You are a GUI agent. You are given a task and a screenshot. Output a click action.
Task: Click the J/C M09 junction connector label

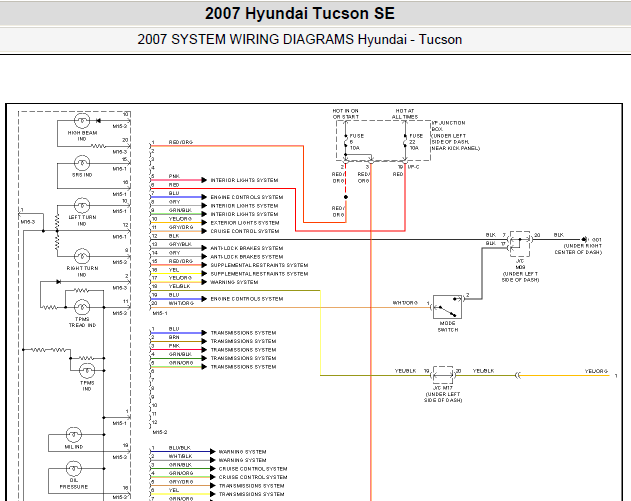[520, 270]
